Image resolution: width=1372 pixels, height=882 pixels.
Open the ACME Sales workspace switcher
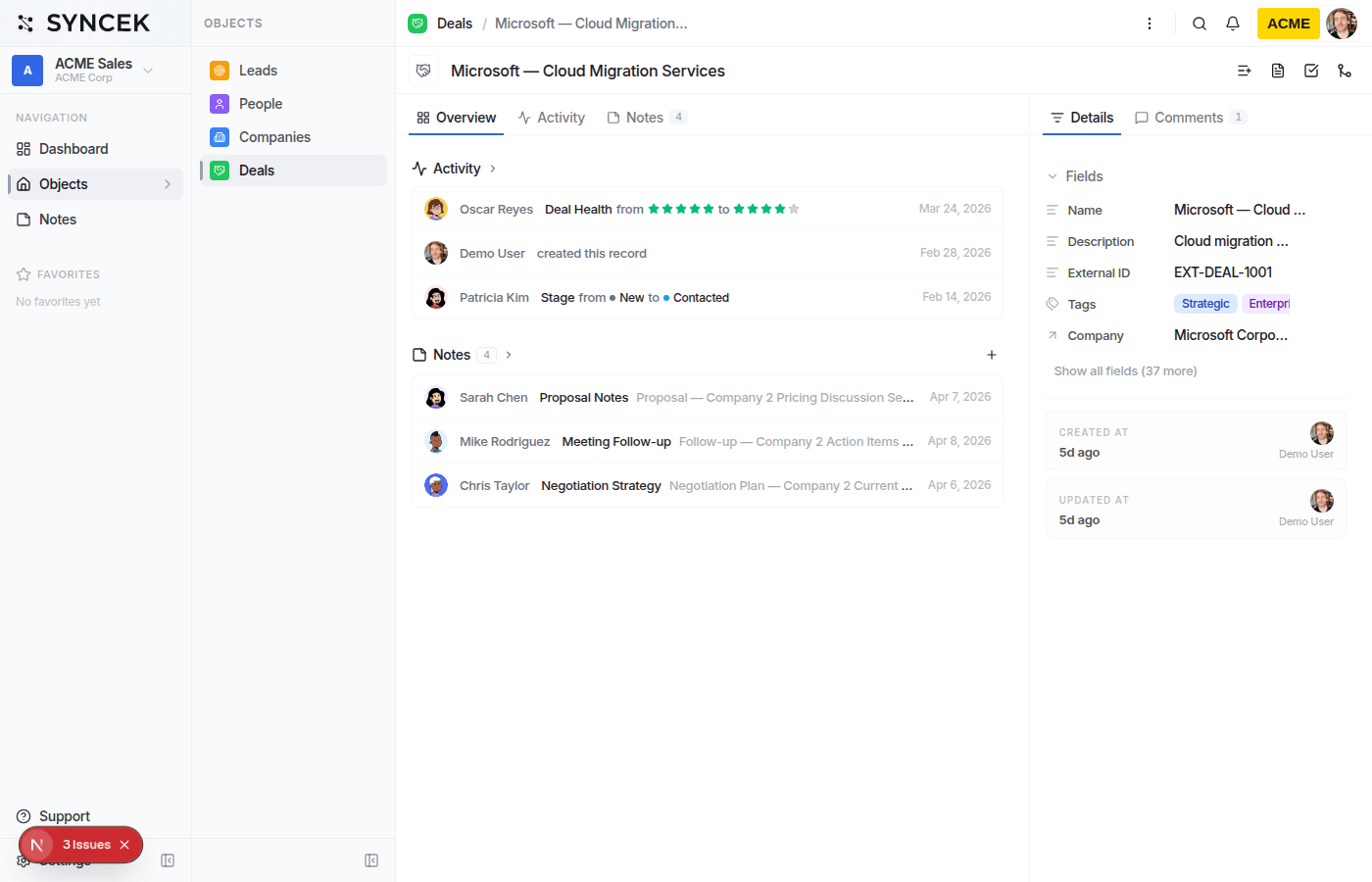(83, 70)
